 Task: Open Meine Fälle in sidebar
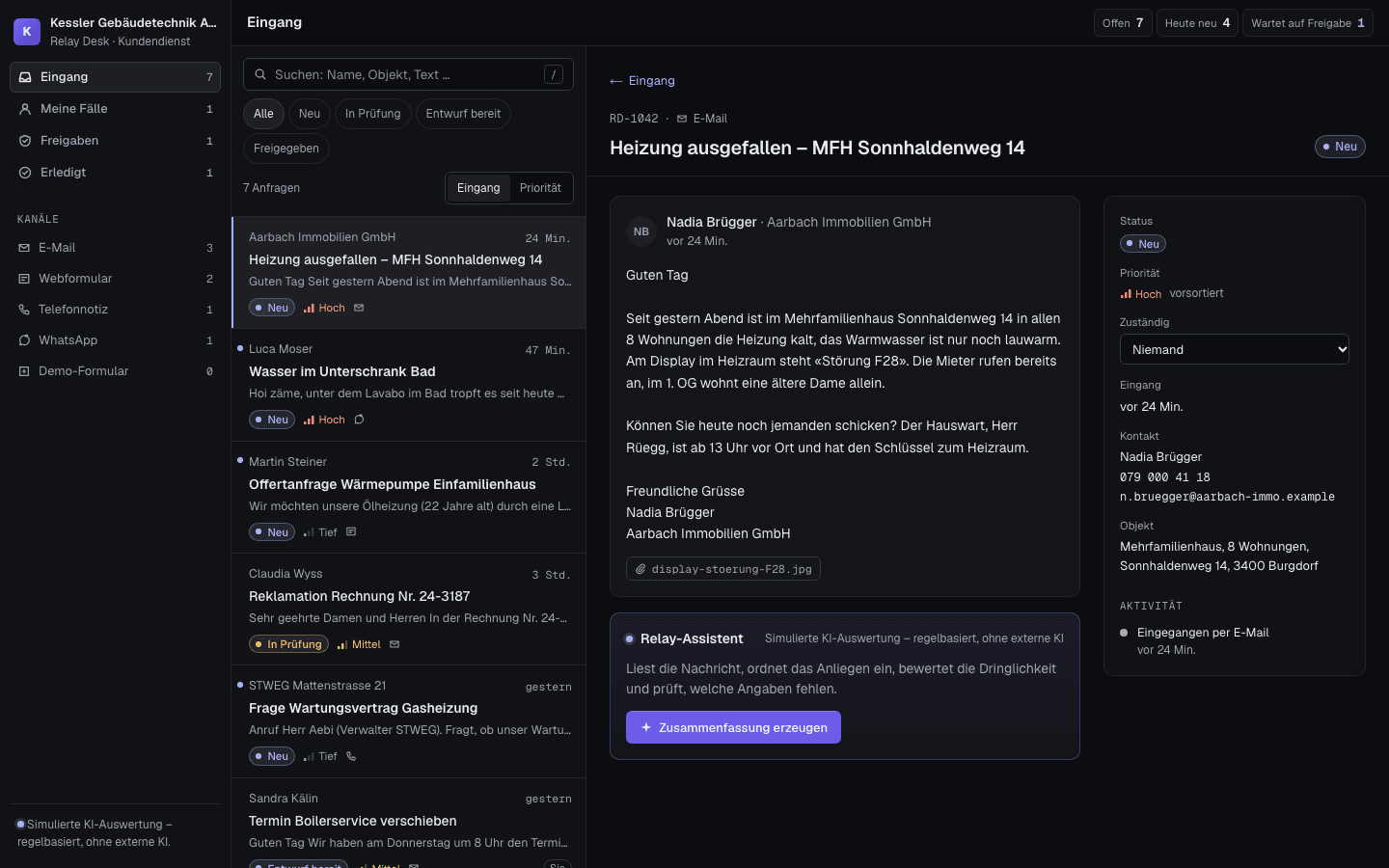tap(115, 109)
